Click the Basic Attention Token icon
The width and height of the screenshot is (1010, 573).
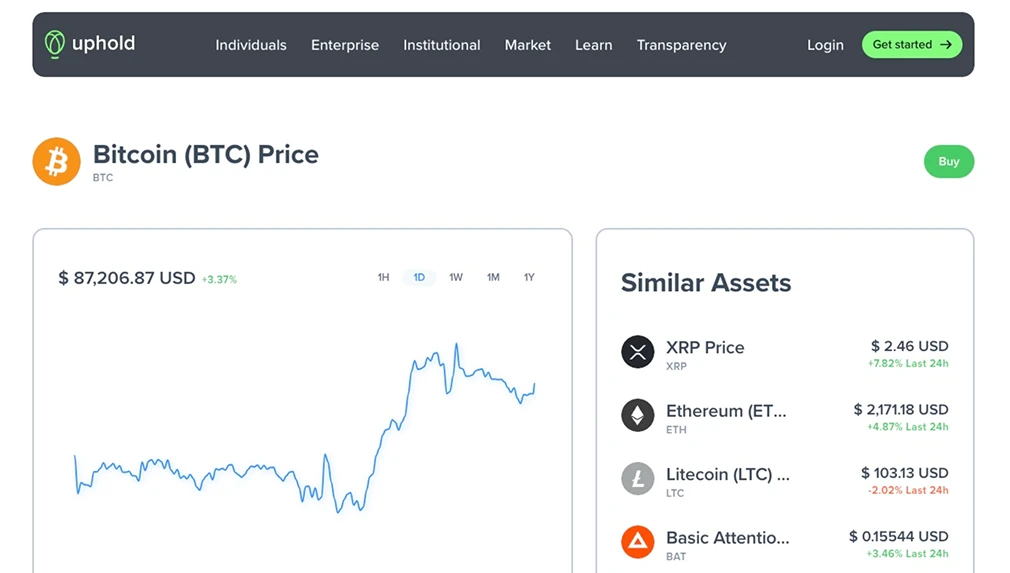click(638, 542)
